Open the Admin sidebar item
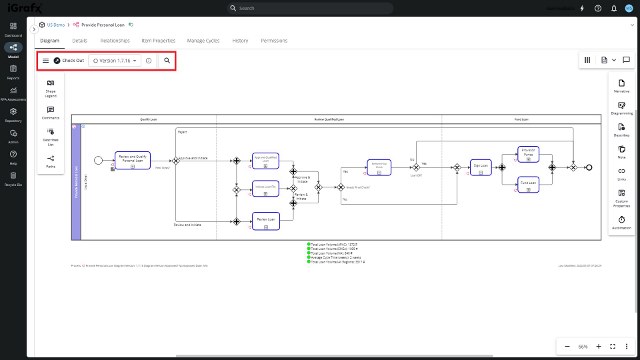This screenshot has width=640, height=360. [13, 136]
